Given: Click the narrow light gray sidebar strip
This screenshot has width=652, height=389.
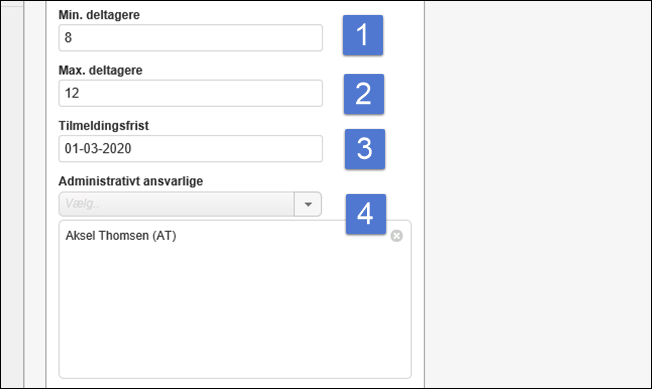Looking at the screenshot, I should [x=12, y=194].
